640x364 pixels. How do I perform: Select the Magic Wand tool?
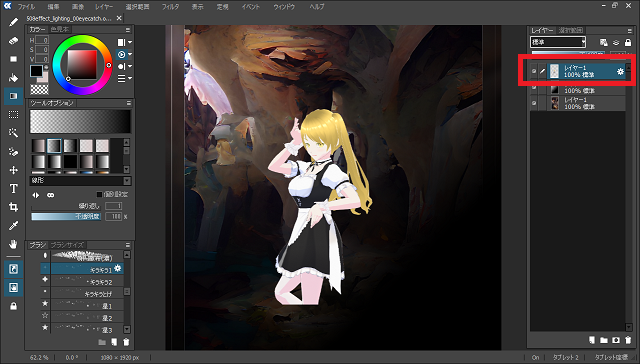pos(13,133)
